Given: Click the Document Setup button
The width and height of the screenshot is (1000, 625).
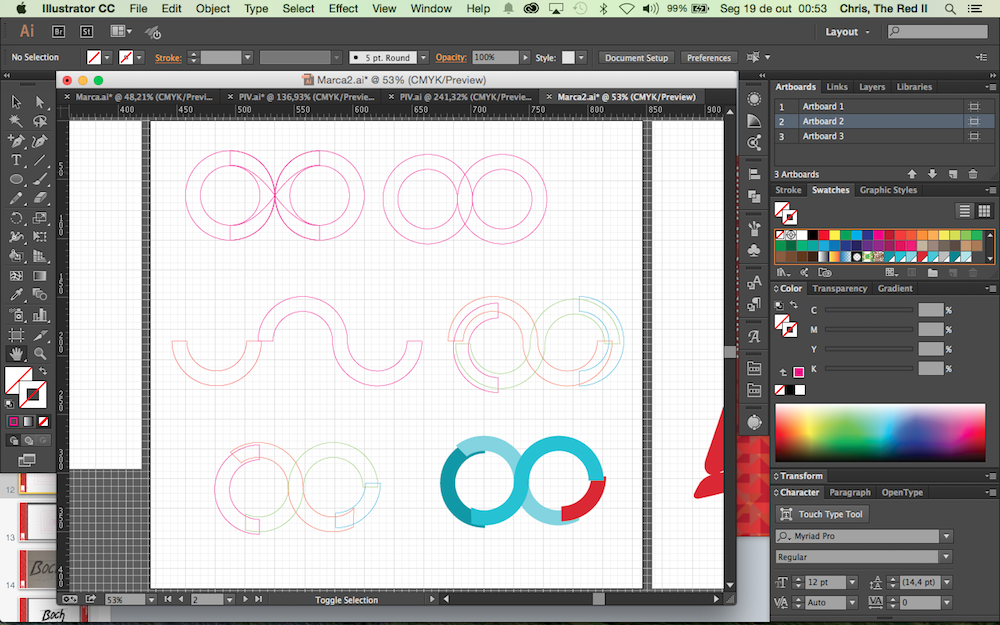Looking at the screenshot, I should (x=636, y=58).
